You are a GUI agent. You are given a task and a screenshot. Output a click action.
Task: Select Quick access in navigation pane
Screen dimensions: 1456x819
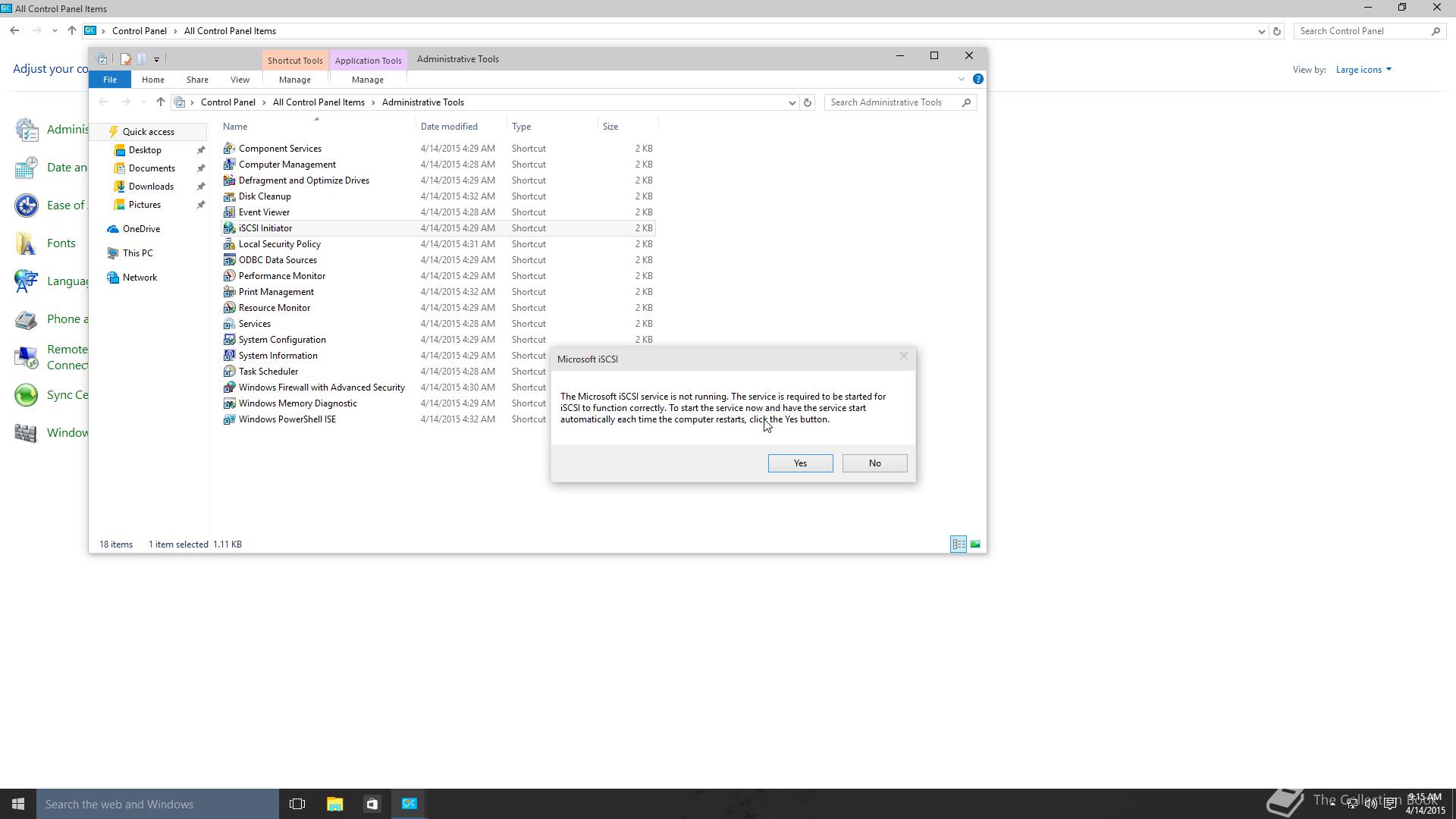(149, 132)
